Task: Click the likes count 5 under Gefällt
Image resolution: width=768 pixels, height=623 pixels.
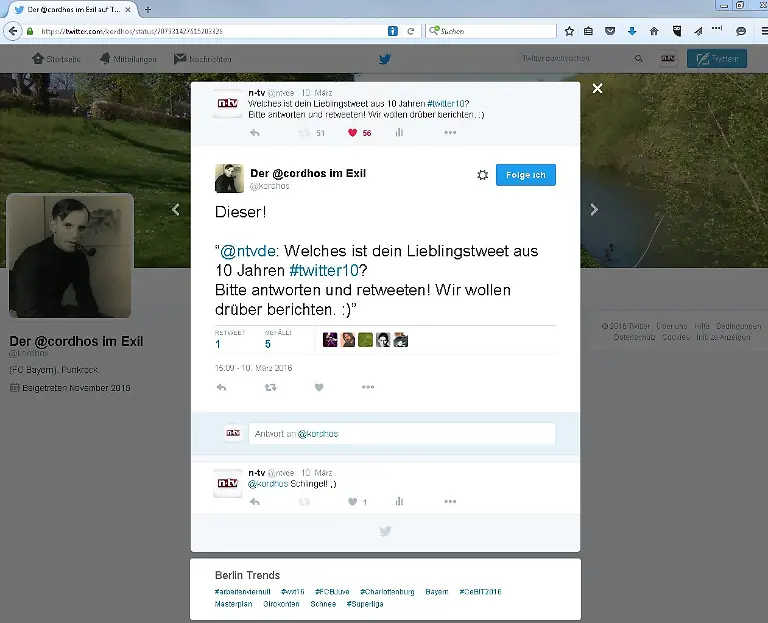Action: tap(267, 344)
